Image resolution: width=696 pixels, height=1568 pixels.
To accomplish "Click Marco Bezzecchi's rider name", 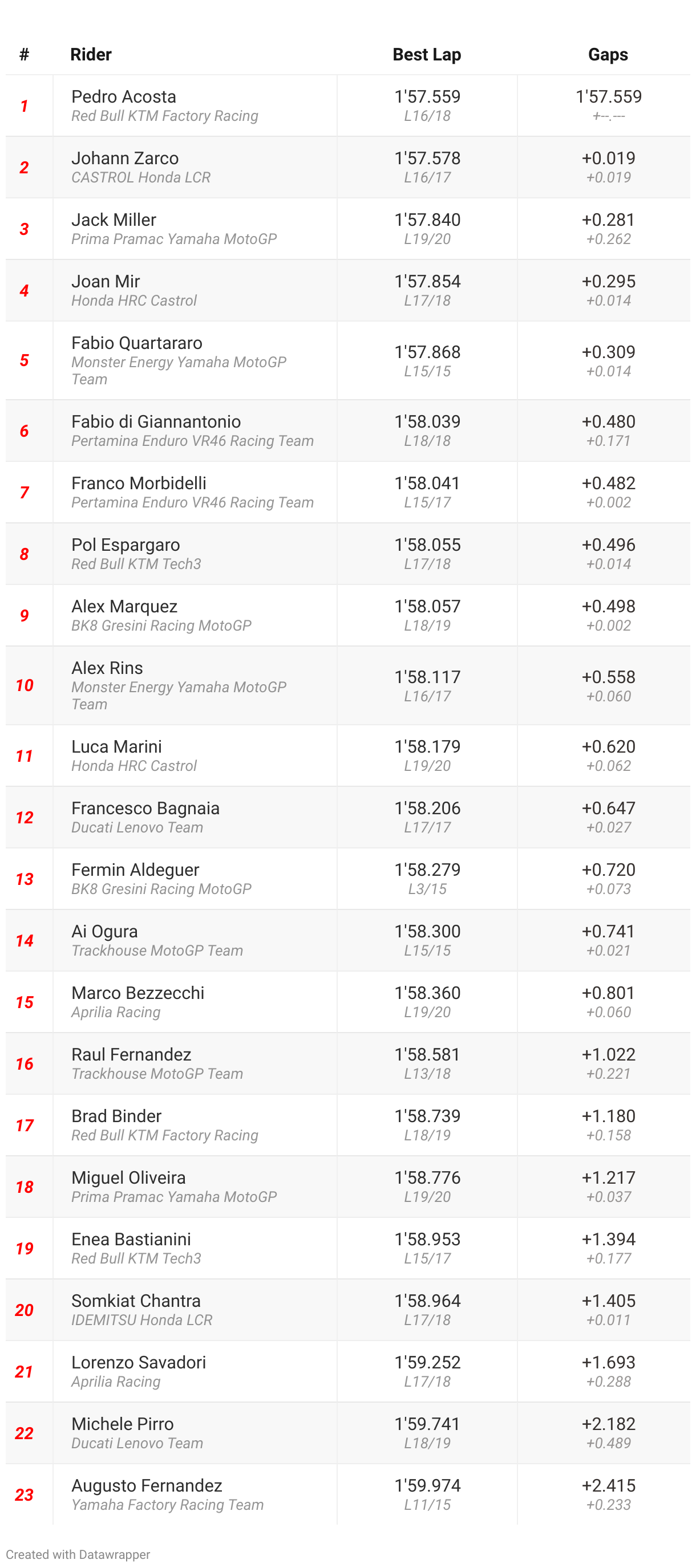I will [137, 993].
